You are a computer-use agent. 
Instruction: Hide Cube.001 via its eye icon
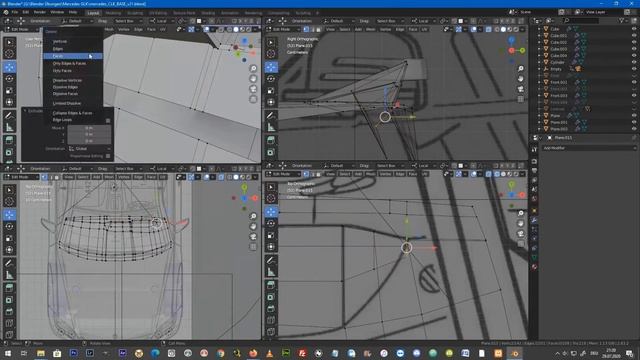point(634,36)
